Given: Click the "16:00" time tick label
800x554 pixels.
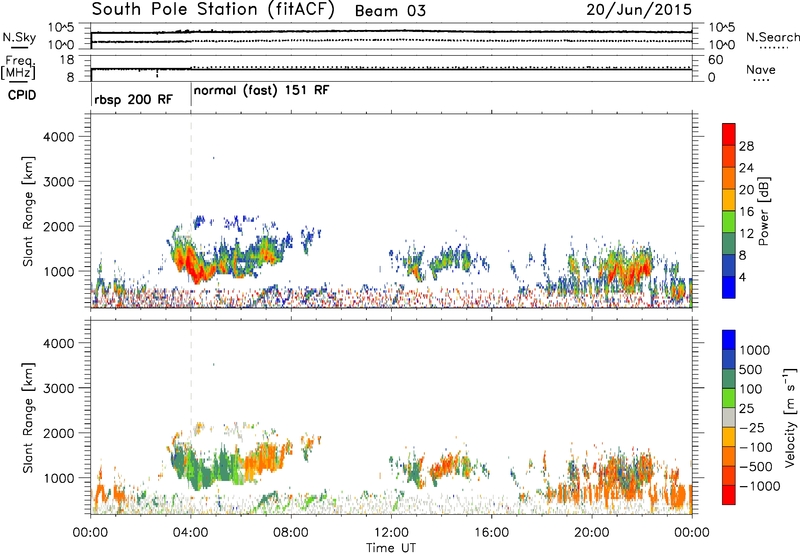Looking at the screenshot, I should (491, 533).
